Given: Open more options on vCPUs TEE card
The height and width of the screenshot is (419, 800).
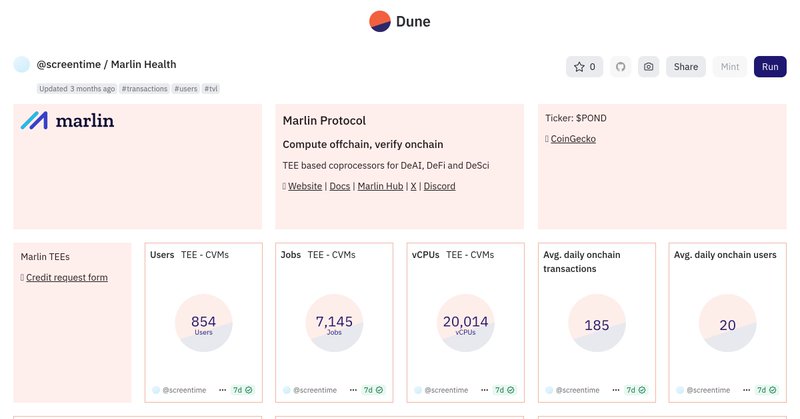Looking at the screenshot, I should [484, 390].
